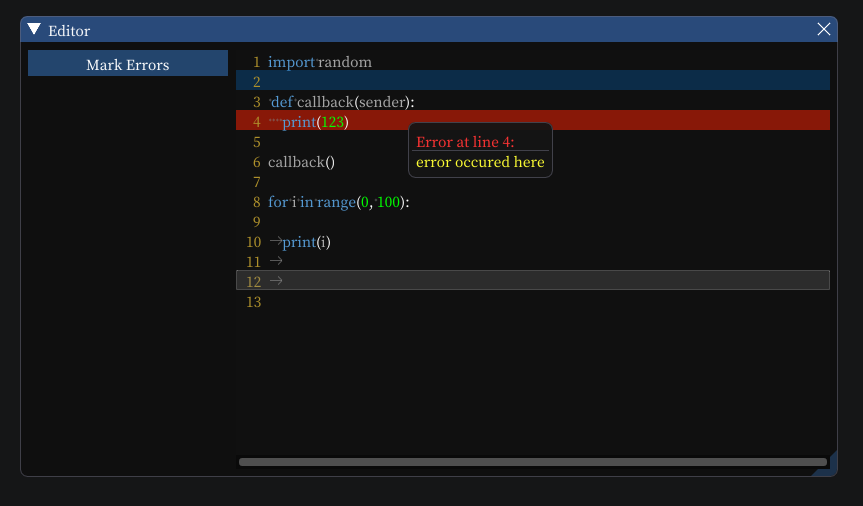863x506 pixels.
Task: Click line number 7
Action: [x=256, y=182]
